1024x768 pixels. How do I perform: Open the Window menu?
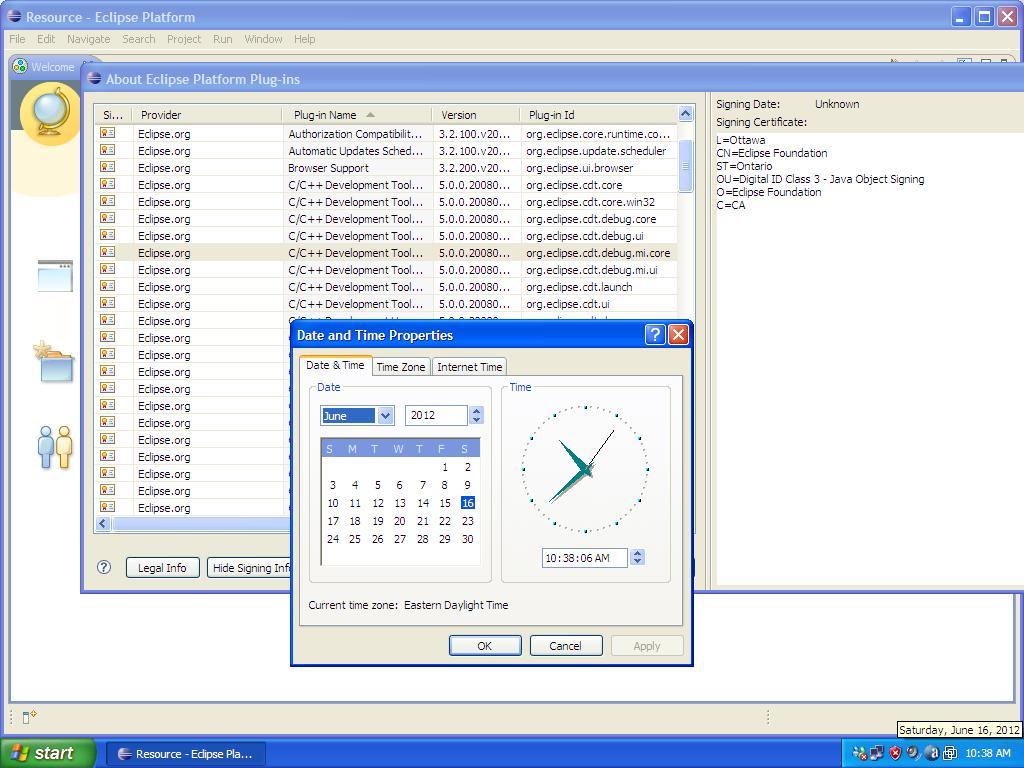(263, 39)
